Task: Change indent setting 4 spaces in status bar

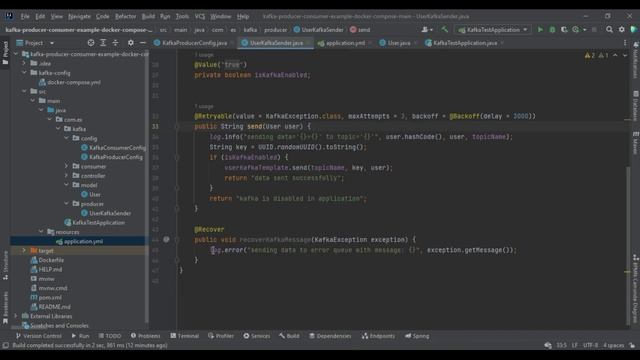Action: [613, 345]
